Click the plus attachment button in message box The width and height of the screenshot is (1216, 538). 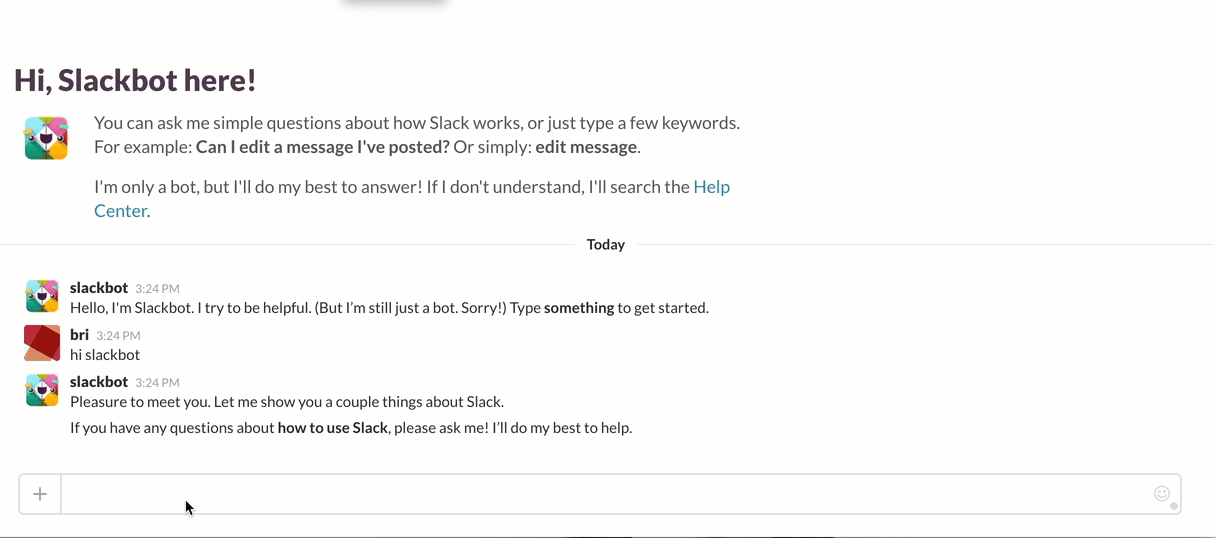(x=40, y=494)
